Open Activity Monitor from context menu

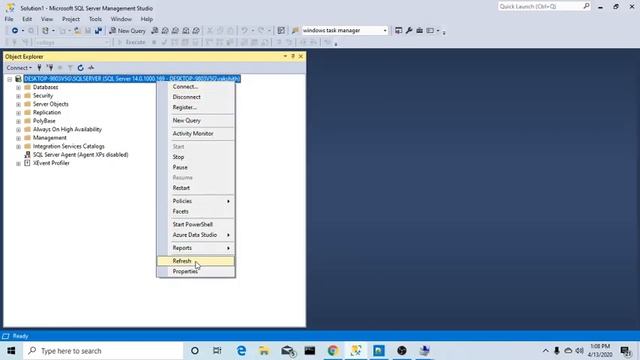[196, 133]
